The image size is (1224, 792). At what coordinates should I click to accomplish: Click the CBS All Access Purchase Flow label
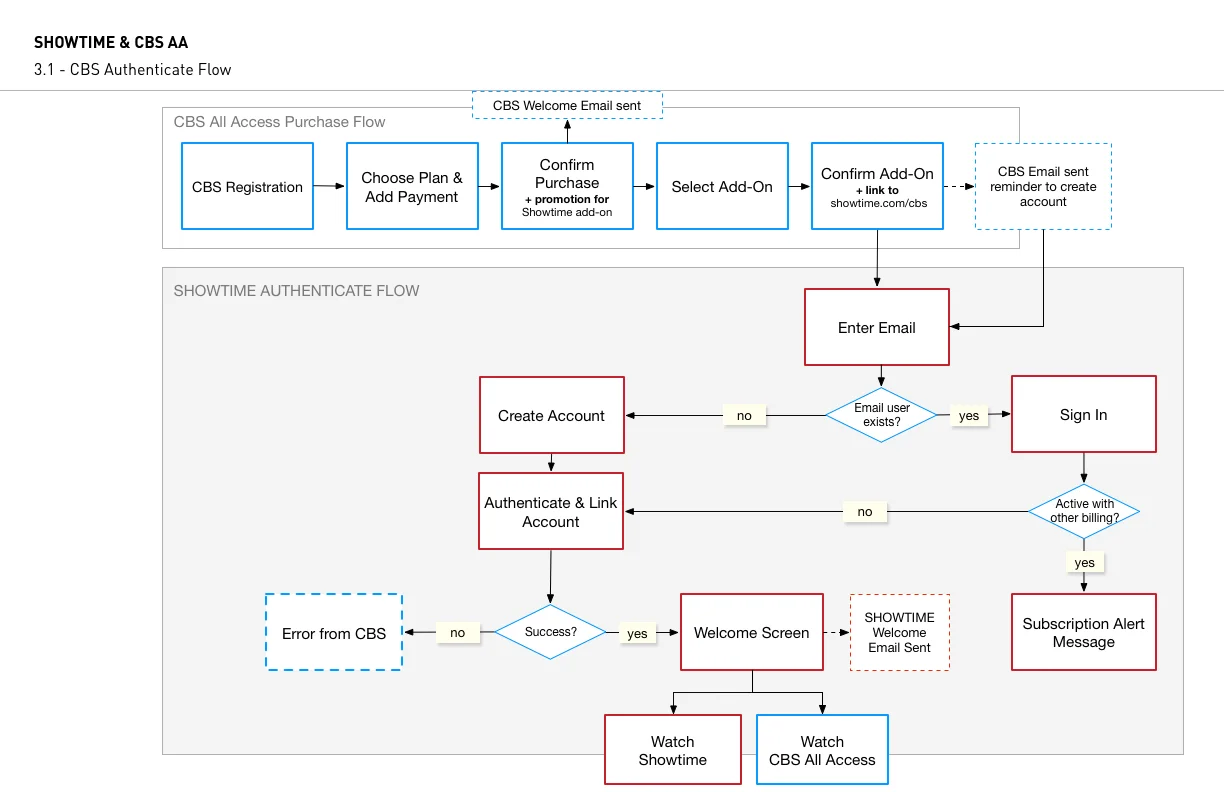click(x=280, y=122)
